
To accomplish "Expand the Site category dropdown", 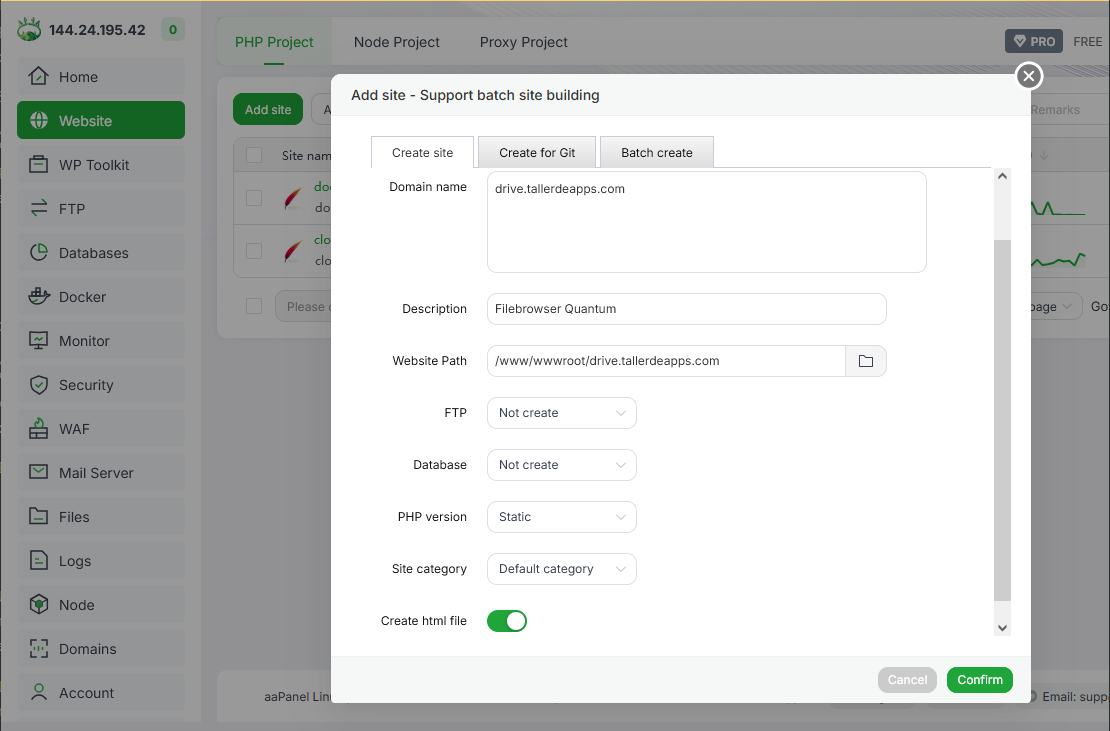I will point(561,569).
